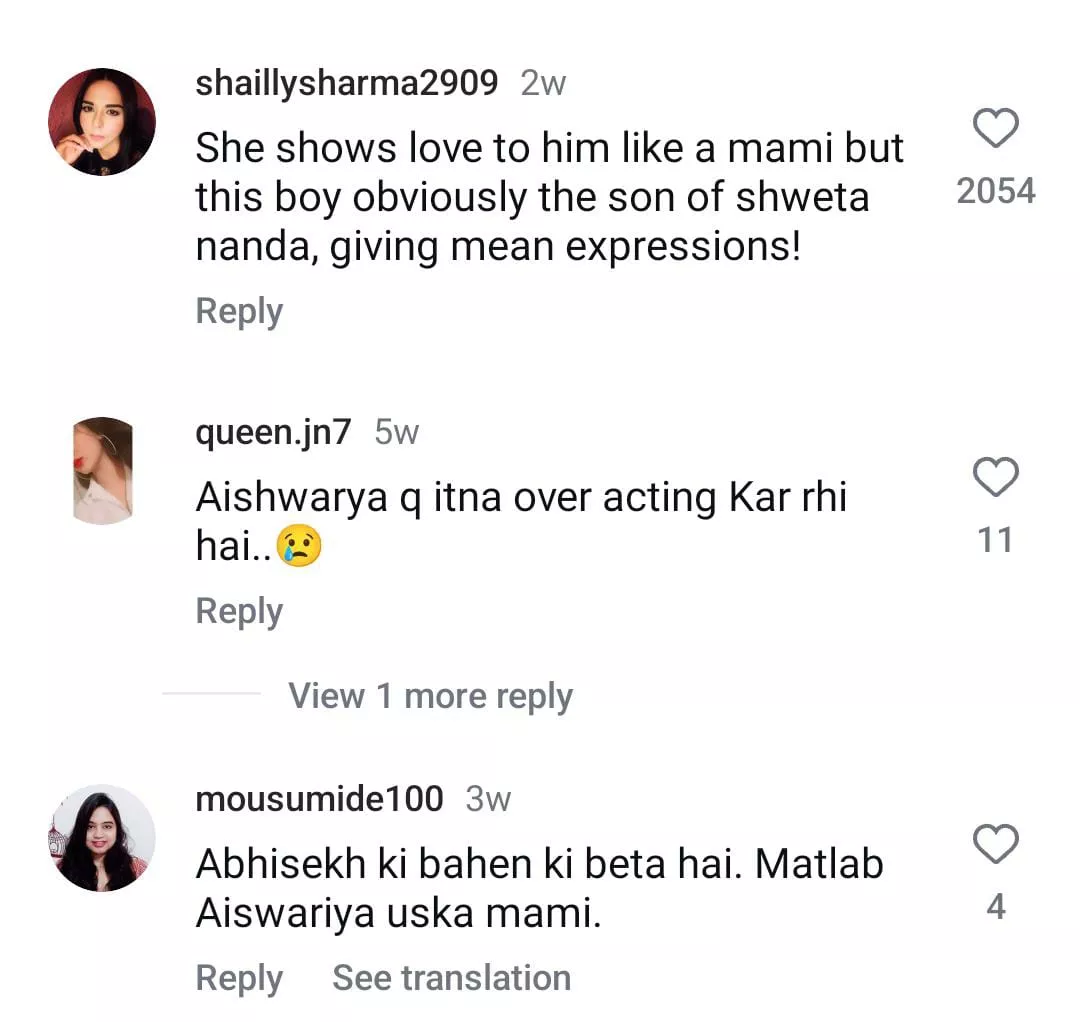This screenshot has width=1080, height=1022.
Task: Open the shaillysharma2909 username link
Action: [x=346, y=83]
